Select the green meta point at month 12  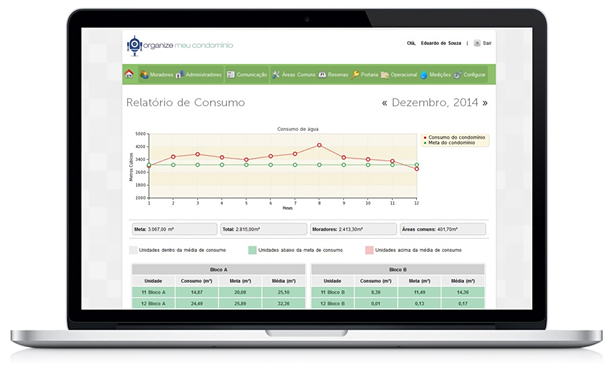[417, 165]
